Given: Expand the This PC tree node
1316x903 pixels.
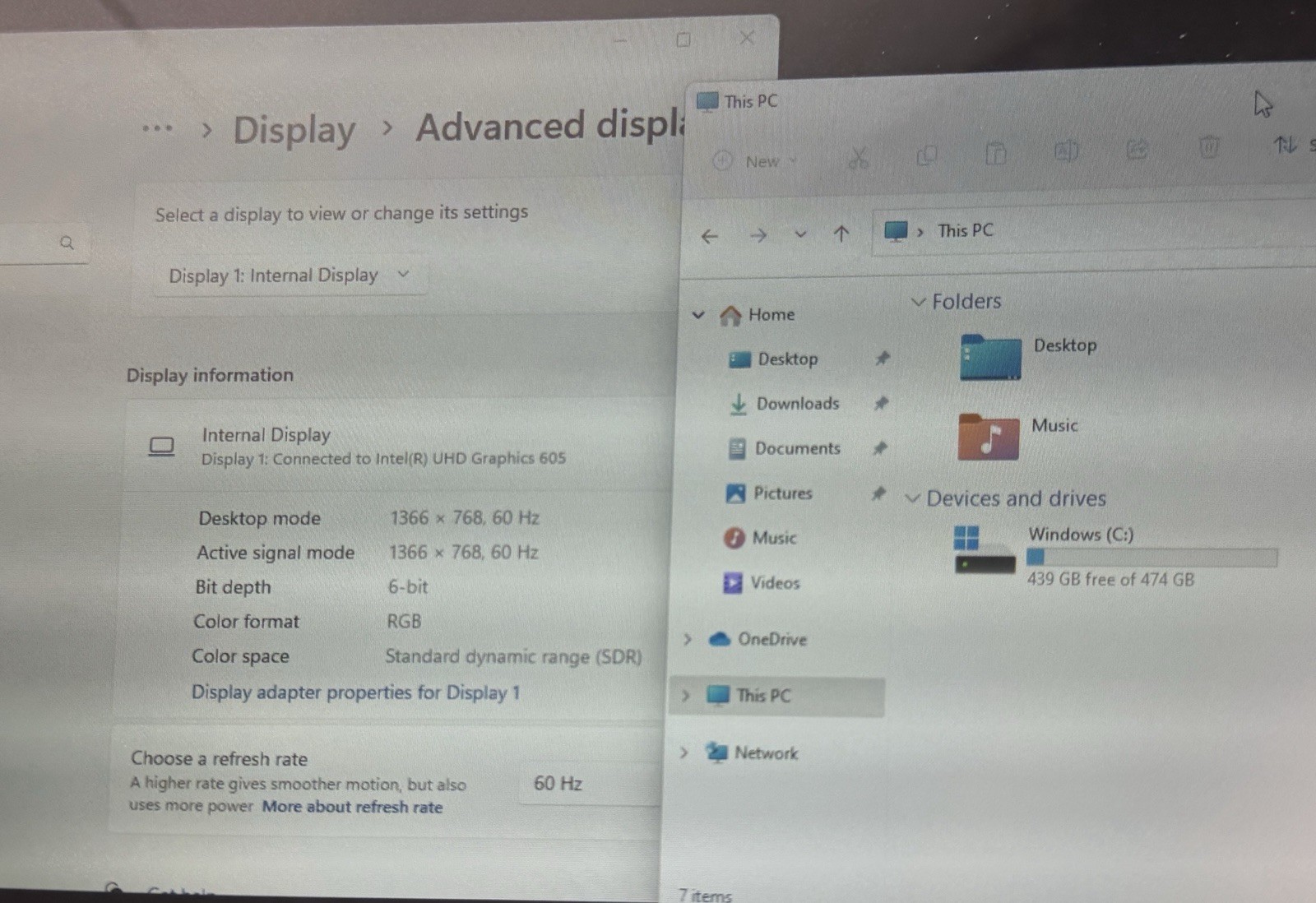Looking at the screenshot, I should [685, 696].
